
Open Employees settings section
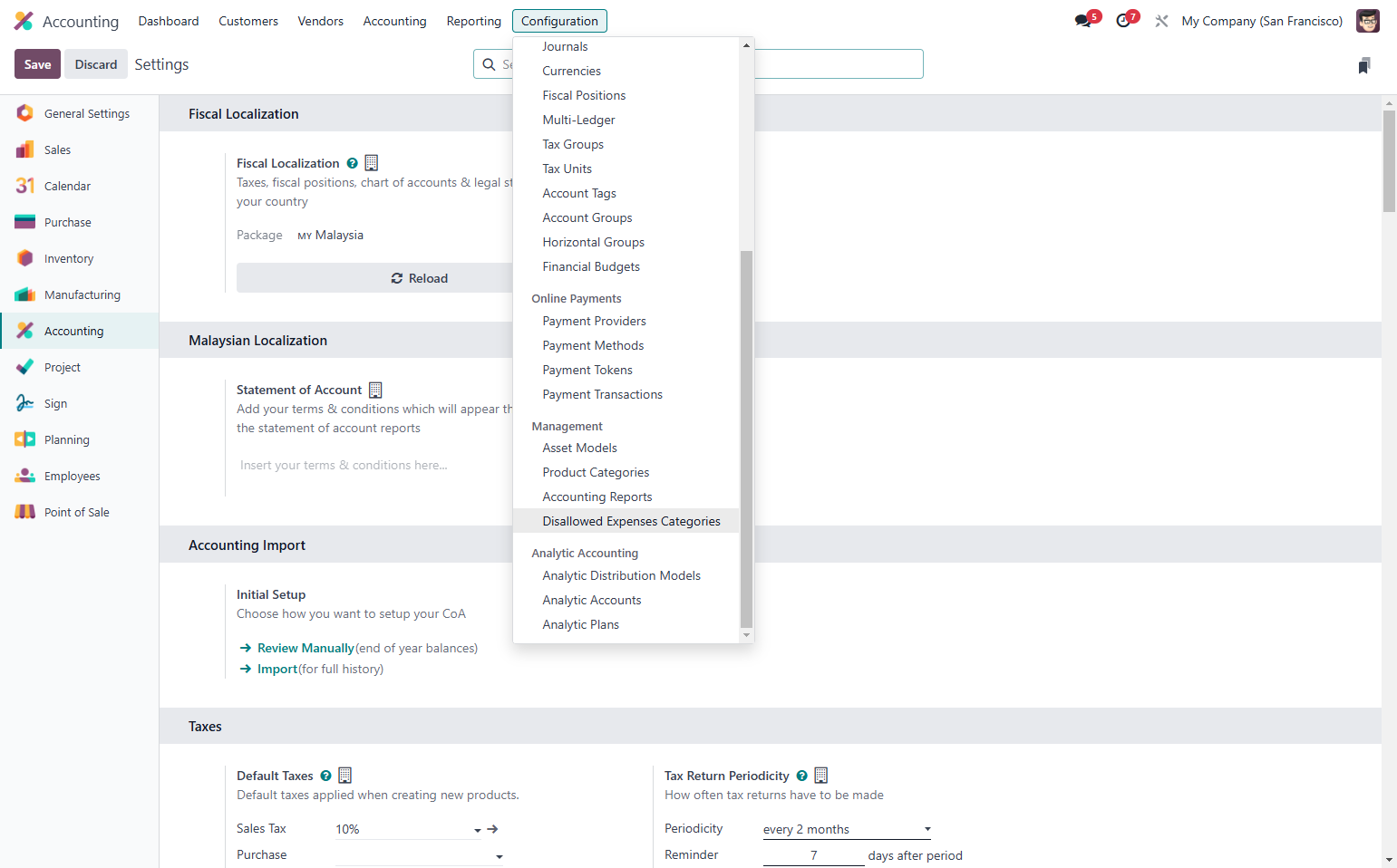[79, 476]
